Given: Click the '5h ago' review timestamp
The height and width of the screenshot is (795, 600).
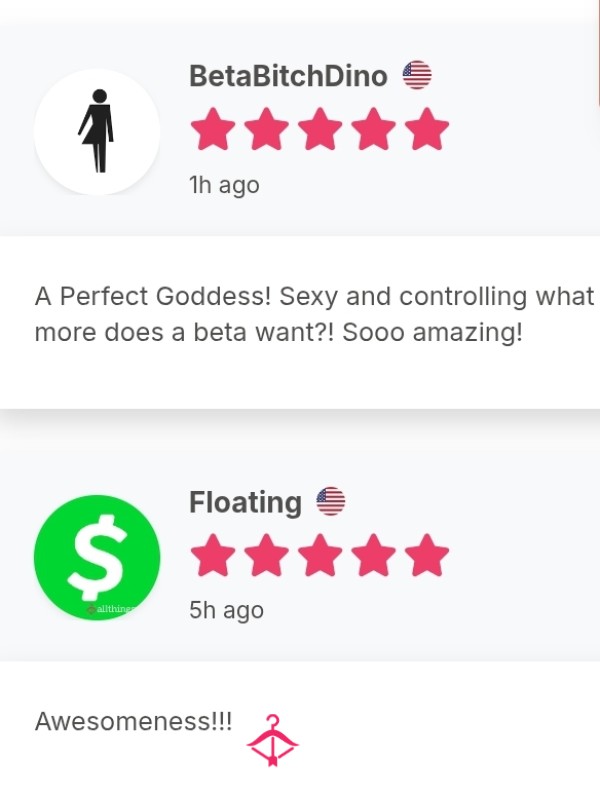Looking at the screenshot, I should (x=226, y=611).
